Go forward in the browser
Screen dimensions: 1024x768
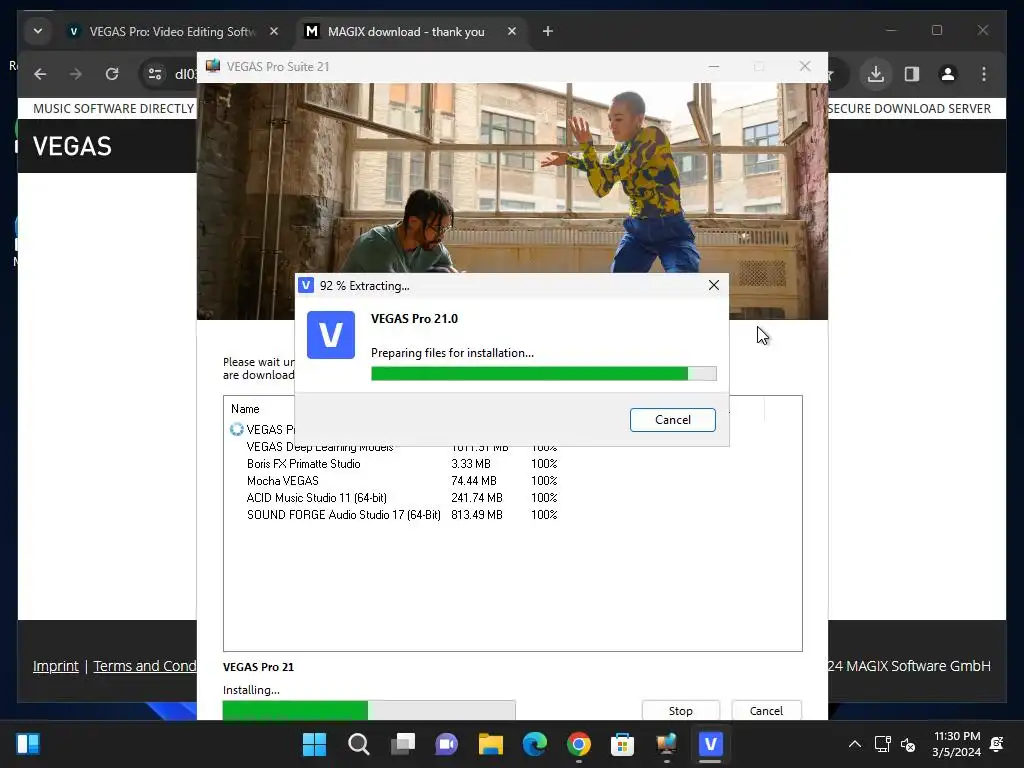point(76,74)
